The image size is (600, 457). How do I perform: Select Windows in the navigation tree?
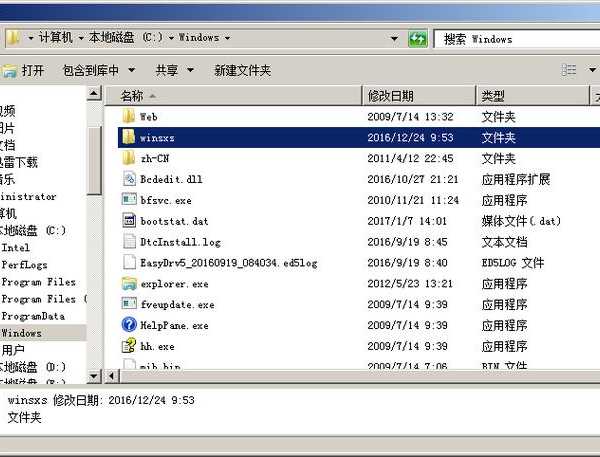click(x=21, y=333)
